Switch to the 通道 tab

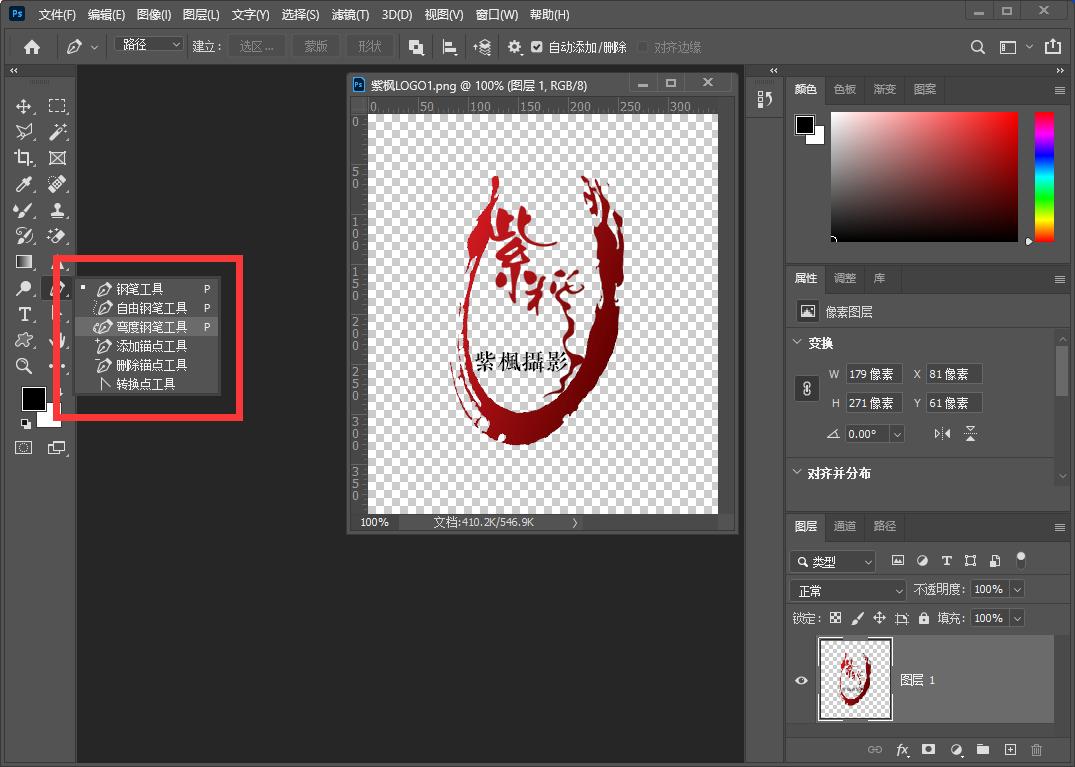point(844,526)
